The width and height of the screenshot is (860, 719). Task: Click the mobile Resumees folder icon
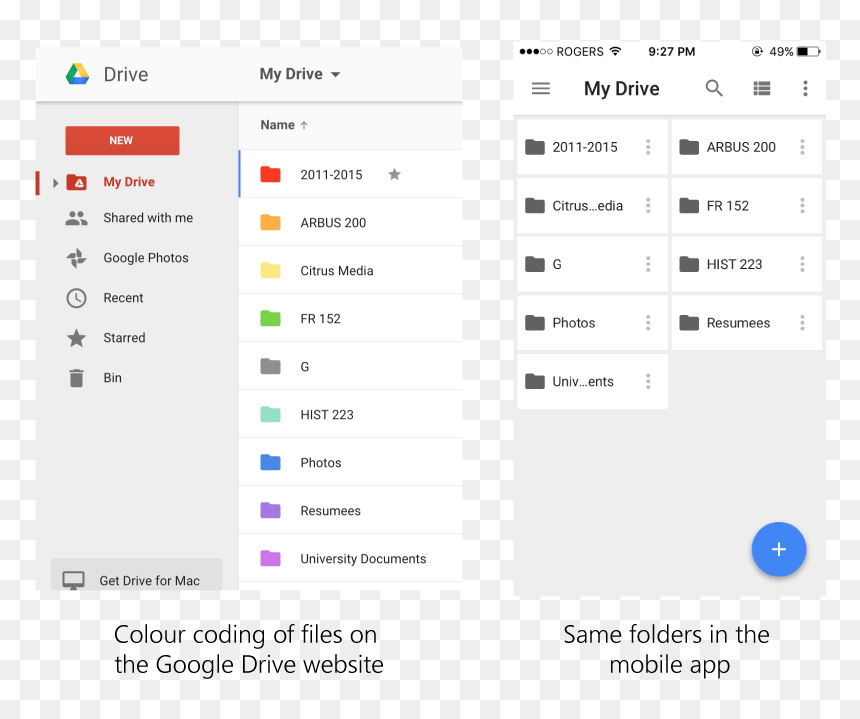[x=689, y=323]
